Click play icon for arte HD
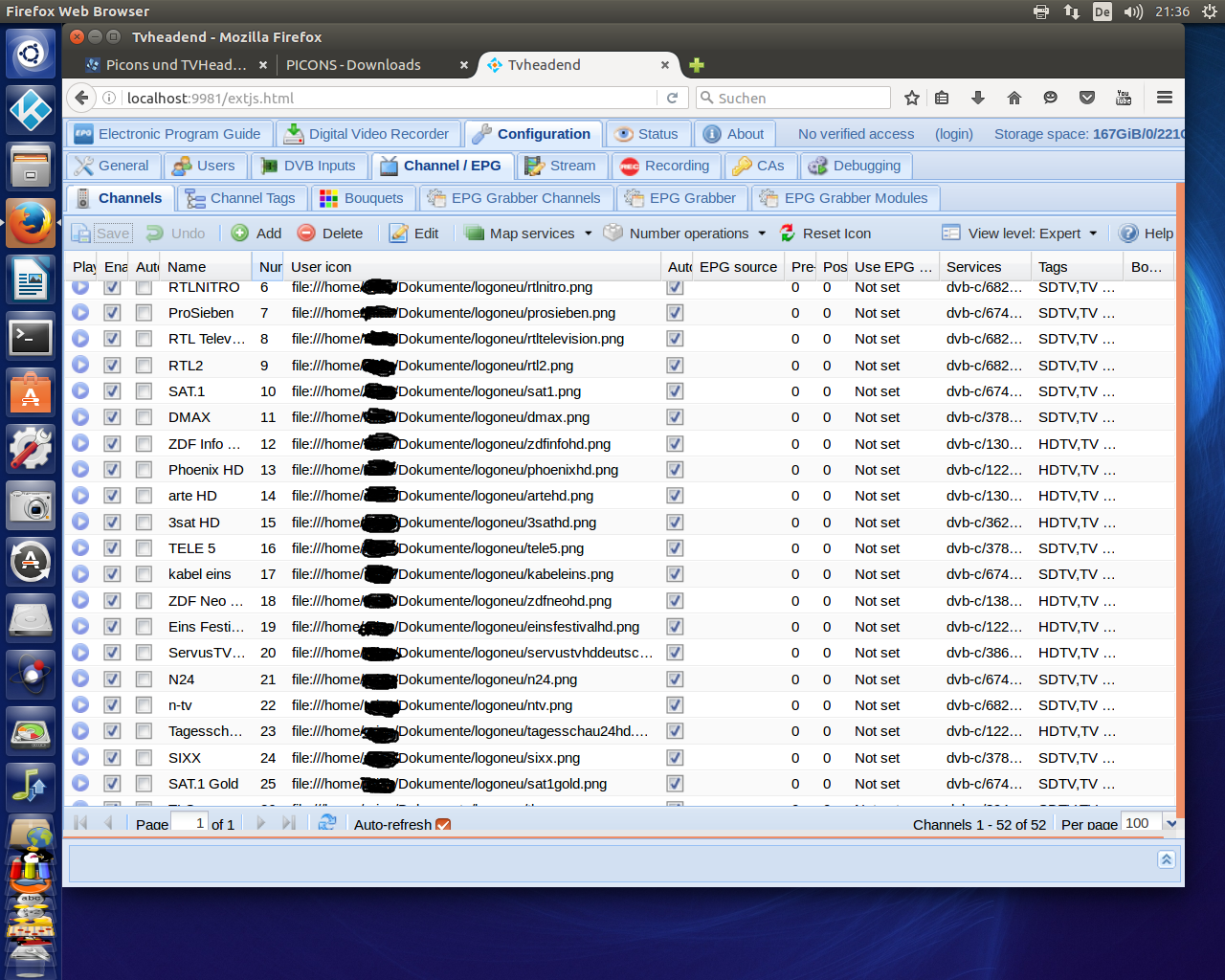 80,496
